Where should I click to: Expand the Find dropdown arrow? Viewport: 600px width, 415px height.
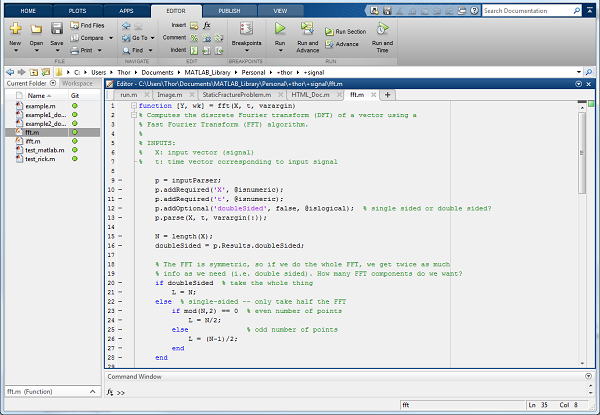point(150,50)
